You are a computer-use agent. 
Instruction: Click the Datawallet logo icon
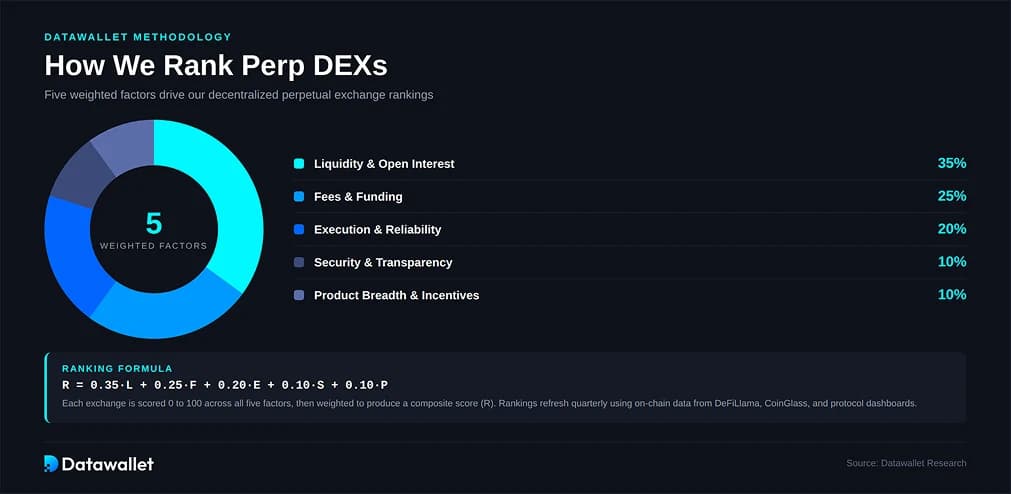pos(51,463)
